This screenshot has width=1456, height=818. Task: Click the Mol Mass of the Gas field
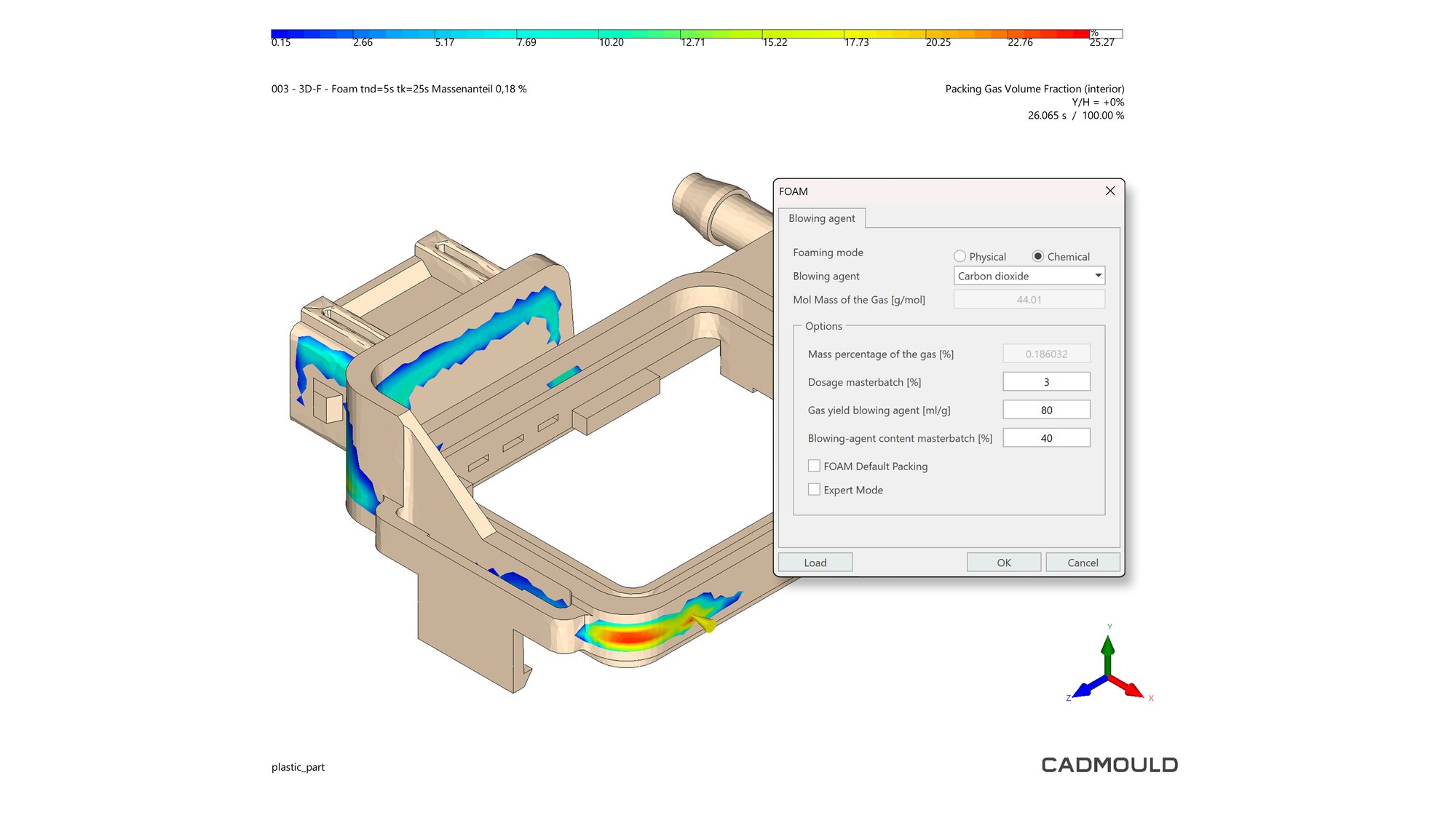click(x=1028, y=299)
